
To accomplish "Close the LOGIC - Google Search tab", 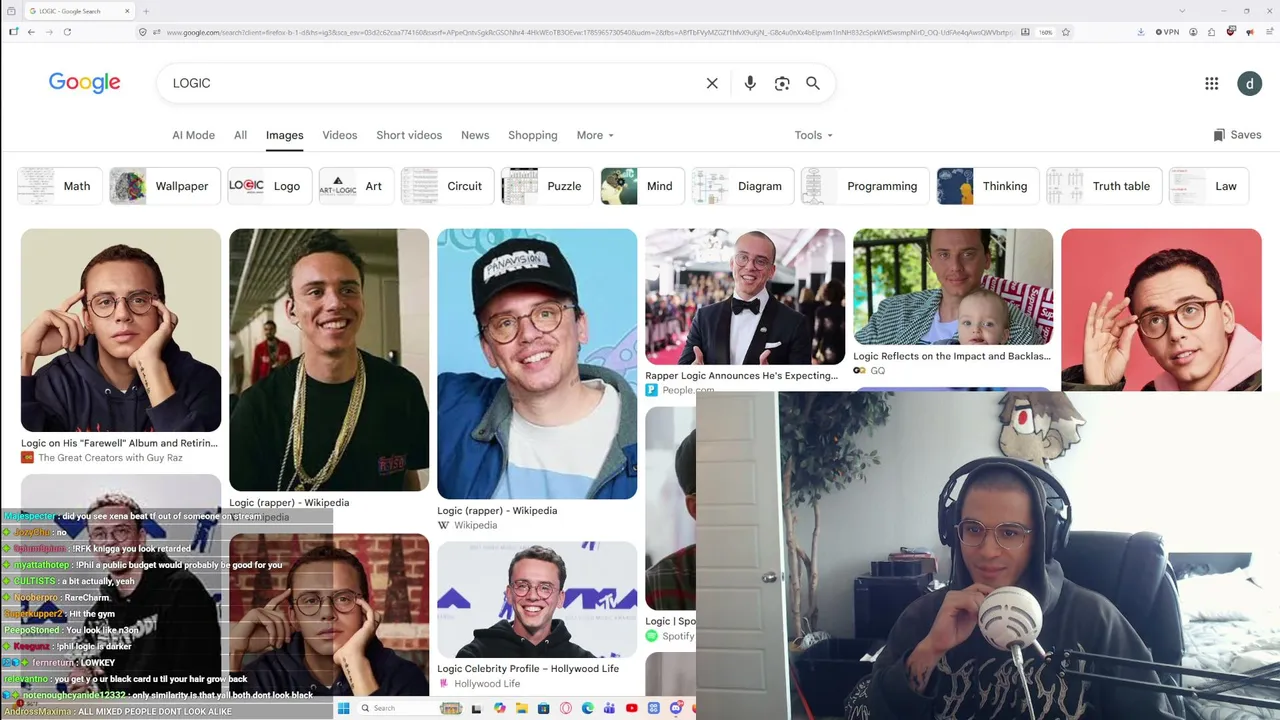I will [127, 11].
